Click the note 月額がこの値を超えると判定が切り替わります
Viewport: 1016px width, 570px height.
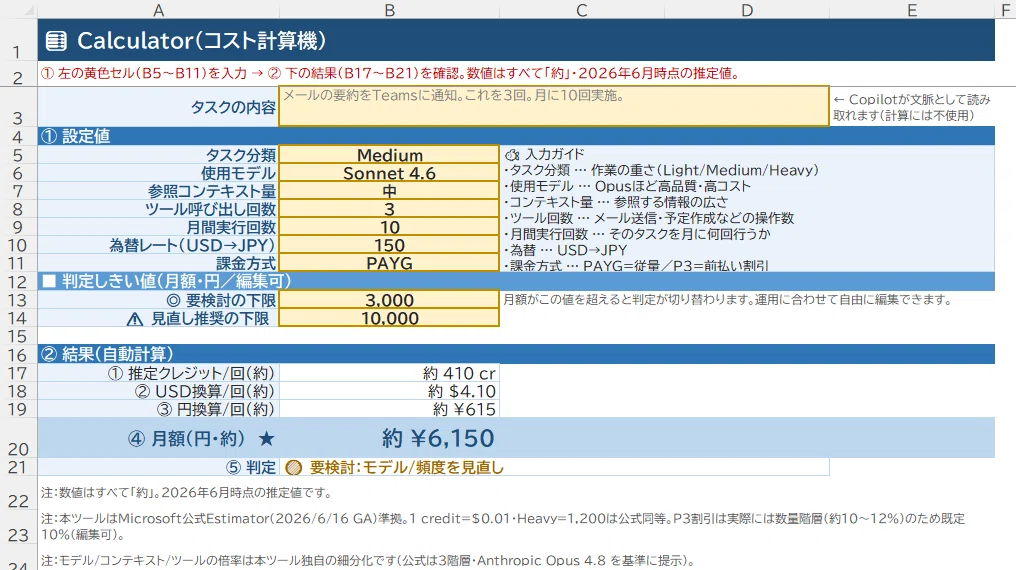click(x=728, y=300)
